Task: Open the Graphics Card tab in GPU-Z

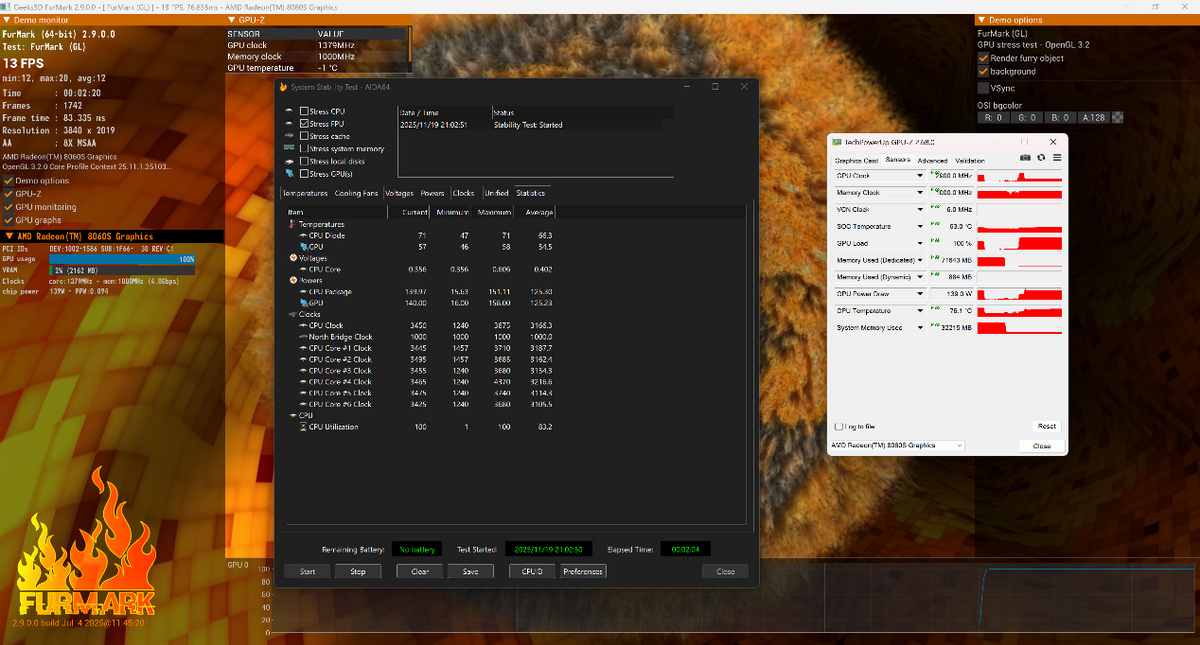Action: click(857, 160)
